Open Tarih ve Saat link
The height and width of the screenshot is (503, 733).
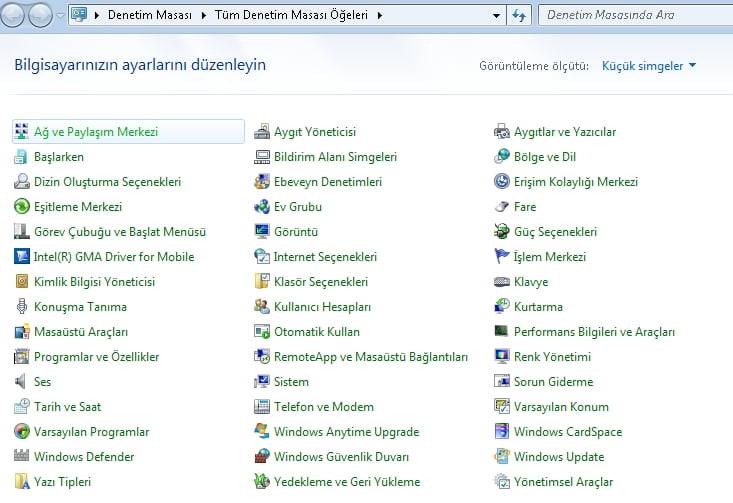[x=67, y=407]
